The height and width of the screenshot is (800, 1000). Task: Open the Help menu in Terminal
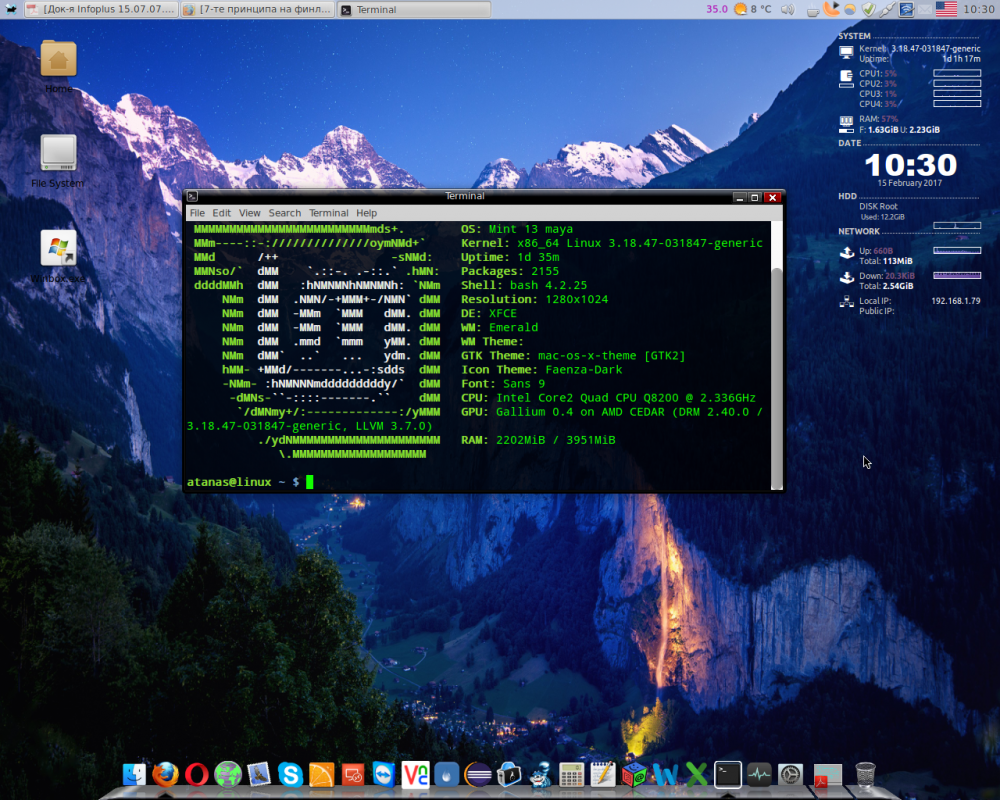366,212
